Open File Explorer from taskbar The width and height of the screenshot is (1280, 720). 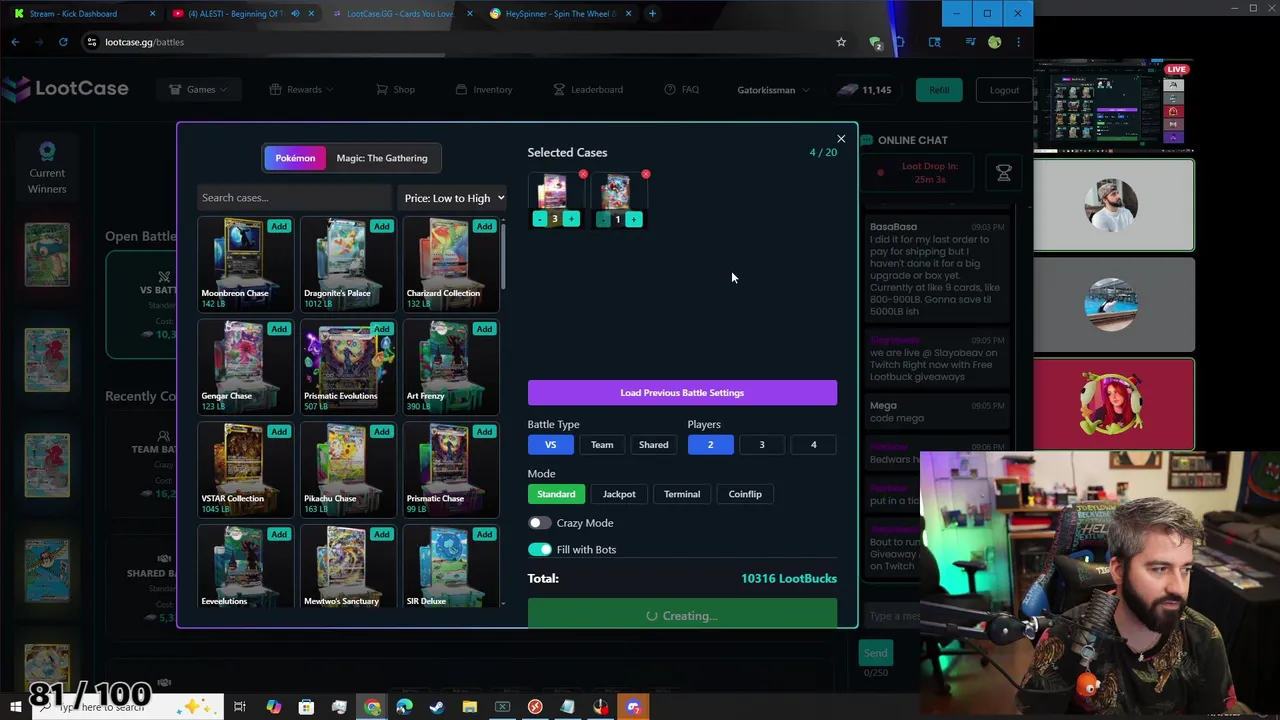pyautogui.click(x=470, y=707)
